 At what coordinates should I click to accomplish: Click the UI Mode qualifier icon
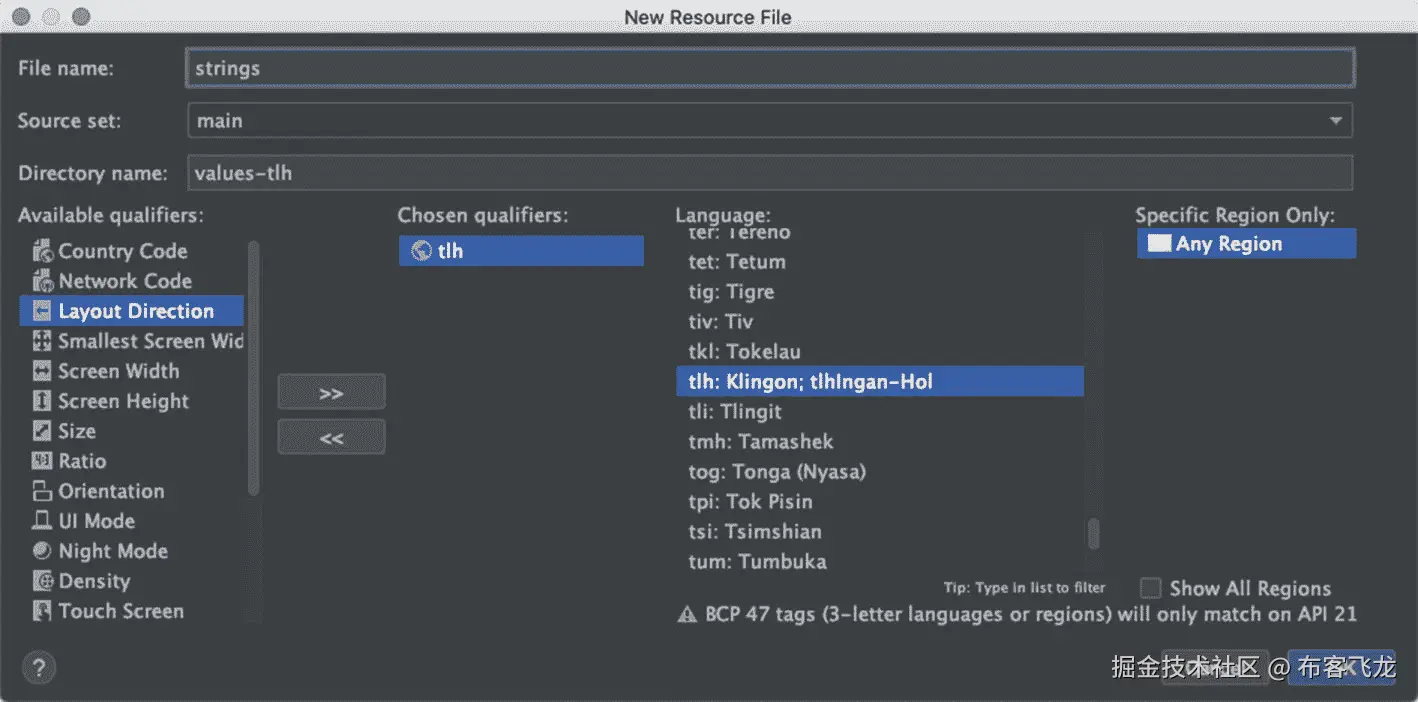click(42, 521)
